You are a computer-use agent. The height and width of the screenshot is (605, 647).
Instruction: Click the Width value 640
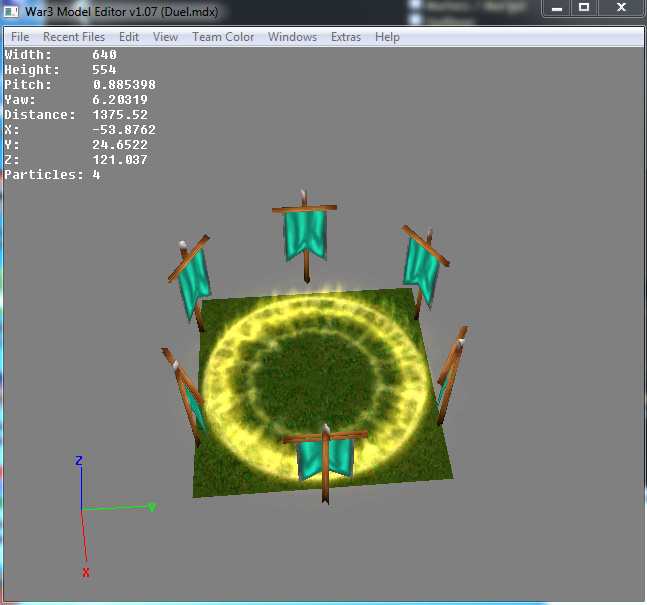(x=104, y=54)
